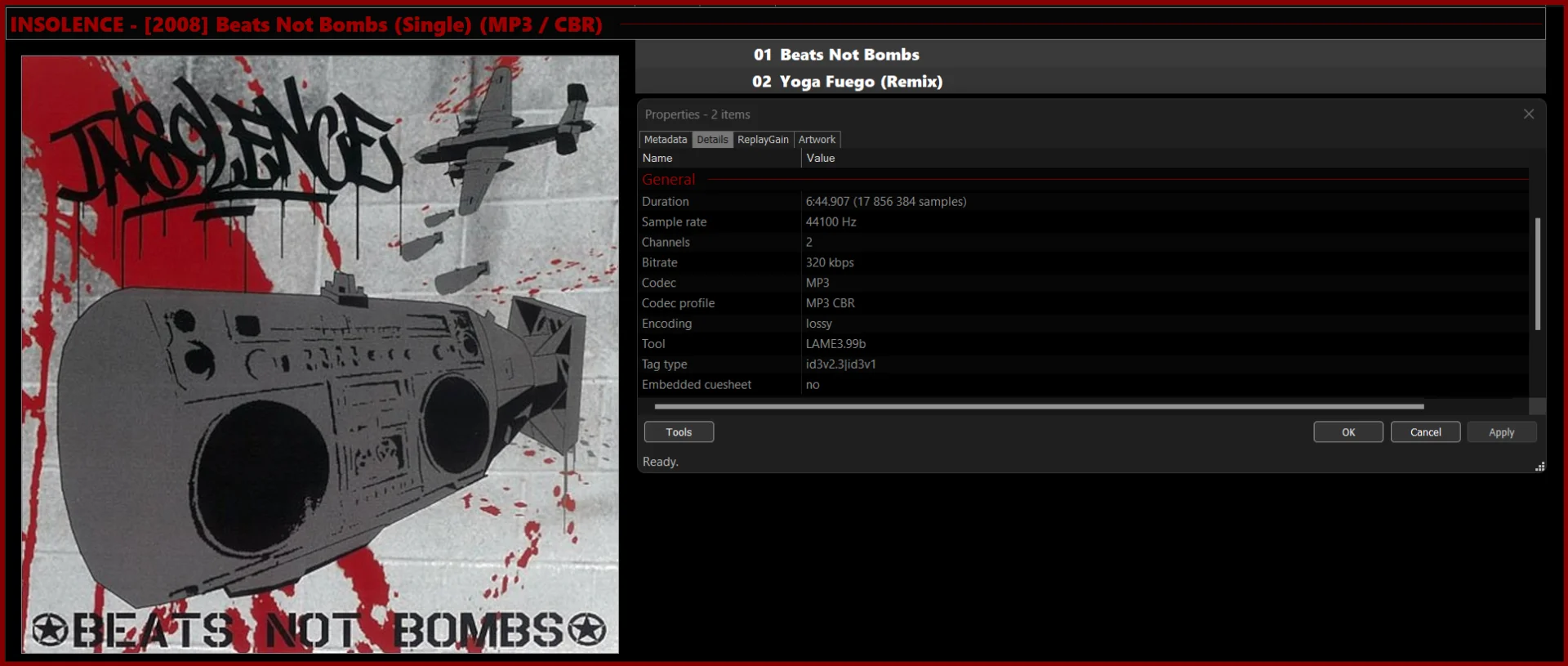
Task: Click the 320 kbps value
Action: (x=830, y=263)
